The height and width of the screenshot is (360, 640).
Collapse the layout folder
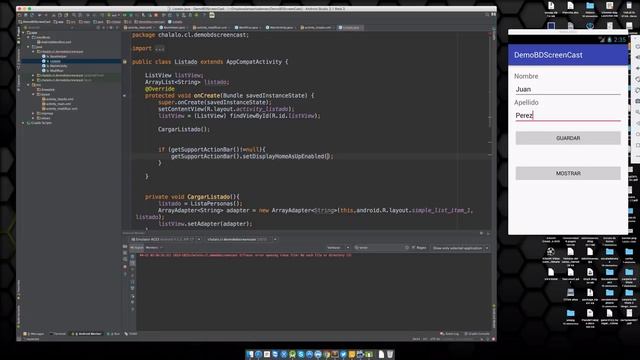(33, 94)
